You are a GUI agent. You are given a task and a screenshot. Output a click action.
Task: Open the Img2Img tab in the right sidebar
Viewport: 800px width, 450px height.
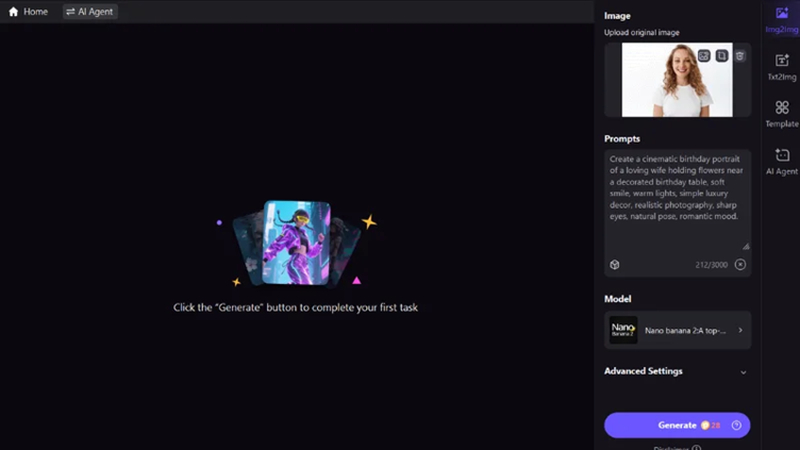click(782, 20)
